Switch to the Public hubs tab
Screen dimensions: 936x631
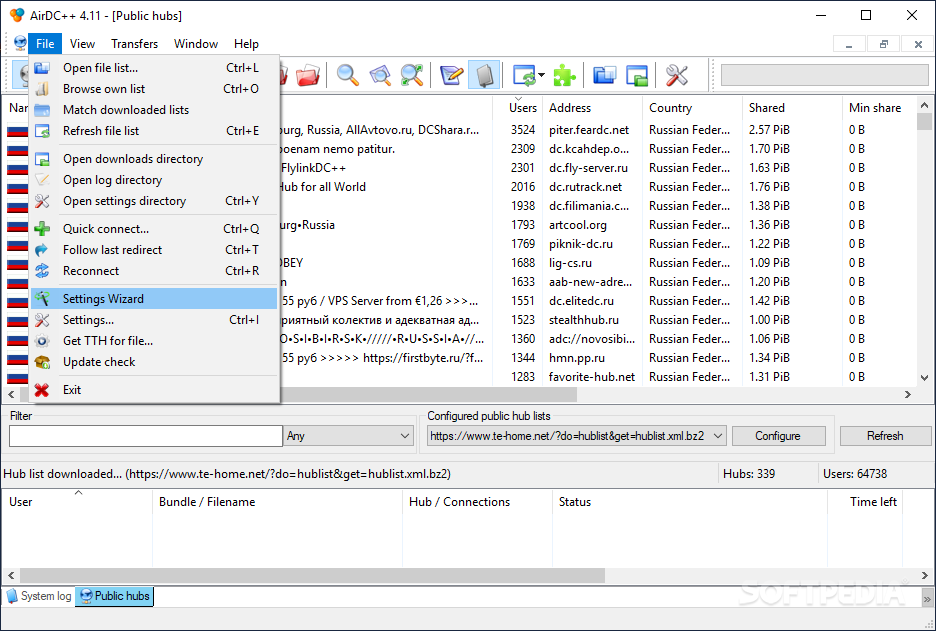(115, 596)
